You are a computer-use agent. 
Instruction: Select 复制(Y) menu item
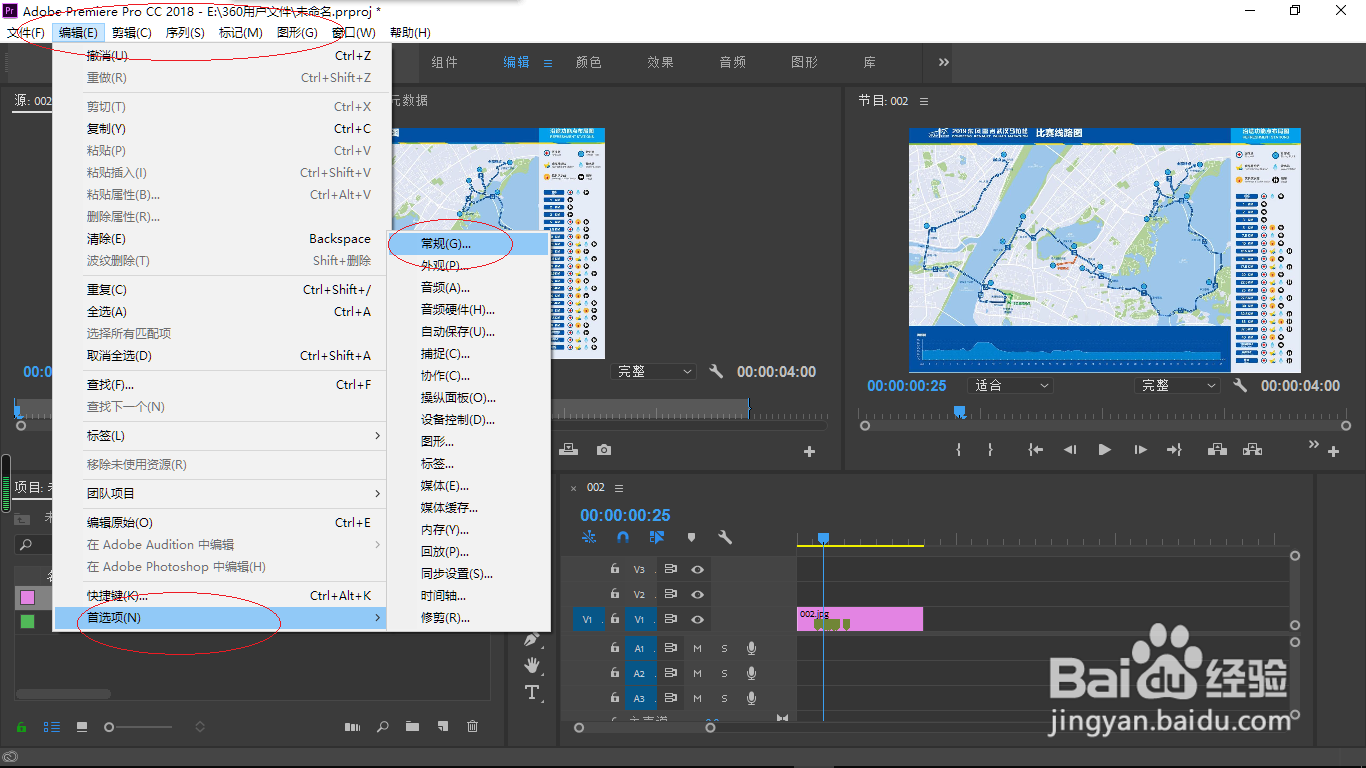coord(220,129)
